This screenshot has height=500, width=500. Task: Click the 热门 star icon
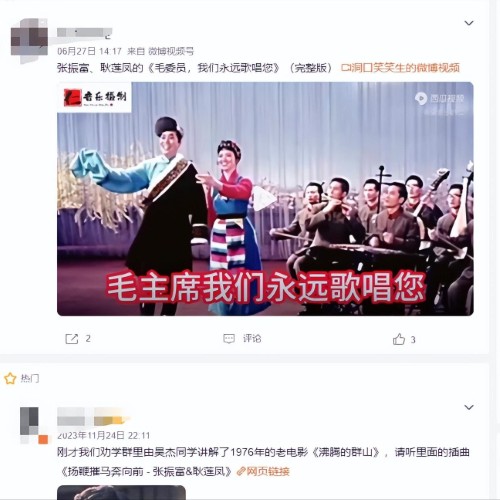point(10,379)
